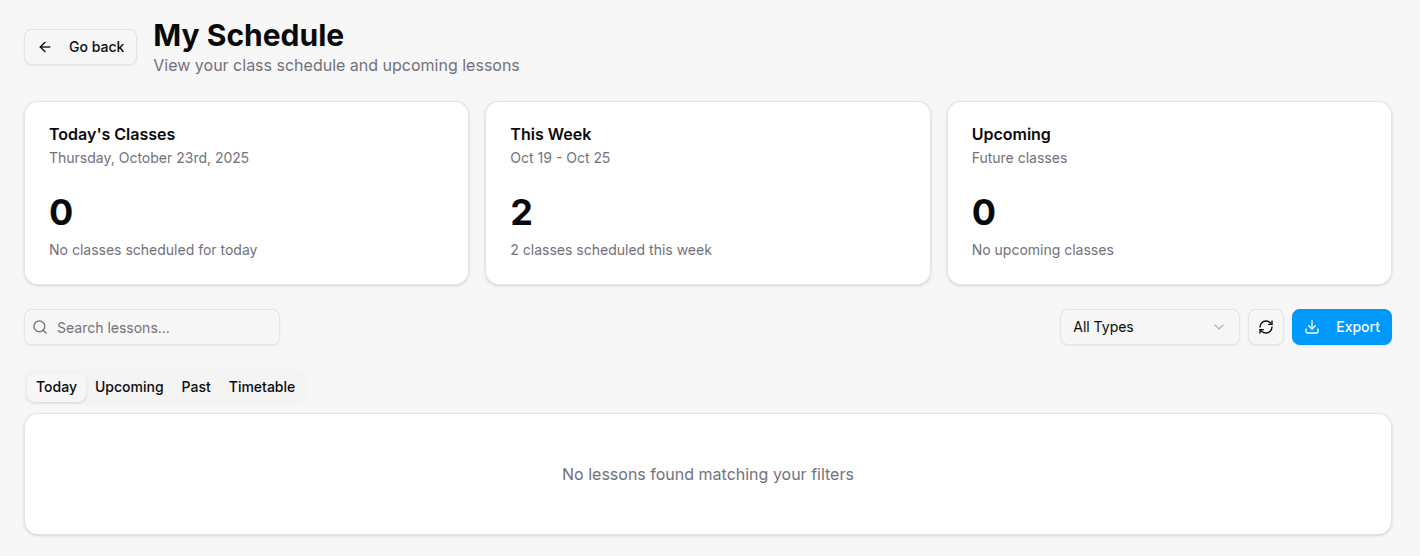Click the Today's Classes summary card

pos(246,193)
